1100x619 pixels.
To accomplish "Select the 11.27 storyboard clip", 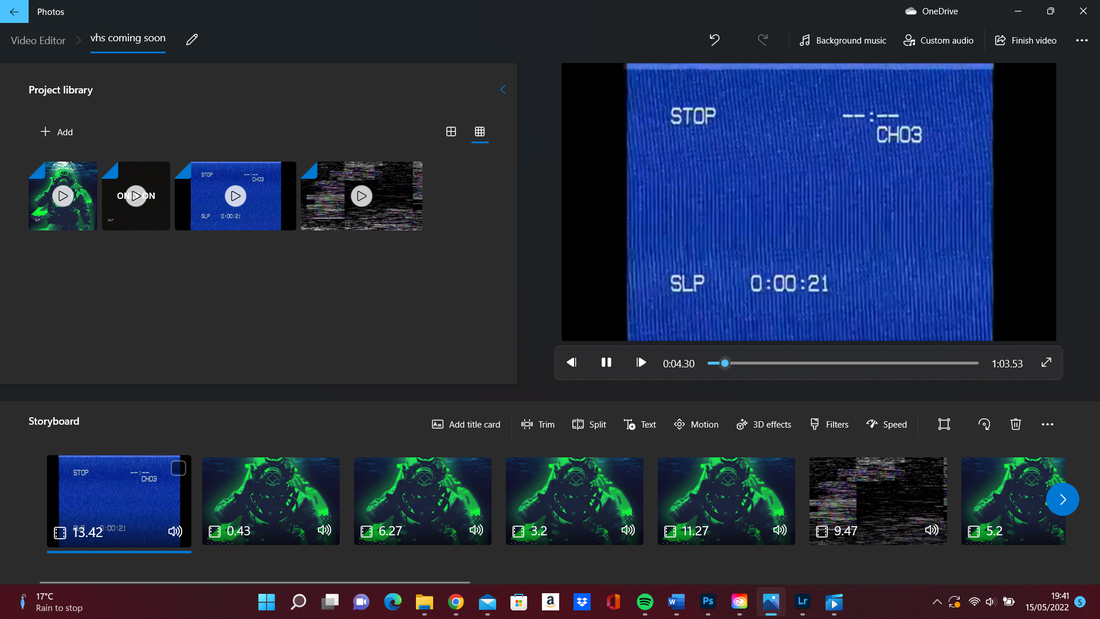I will [726, 501].
